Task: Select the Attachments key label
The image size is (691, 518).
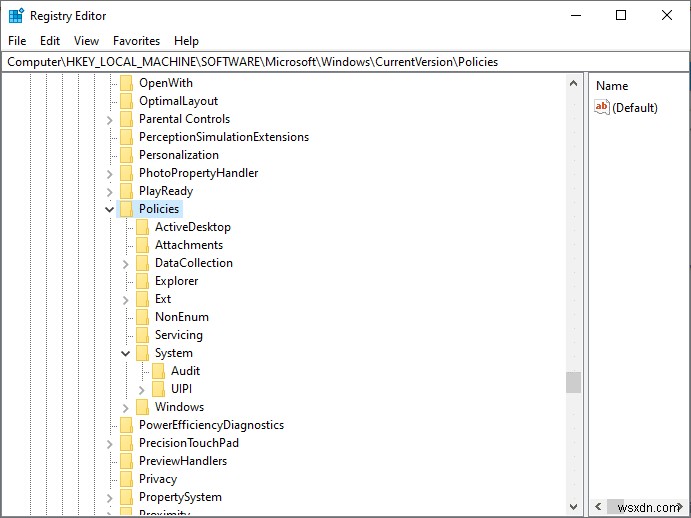Action: [x=189, y=245]
